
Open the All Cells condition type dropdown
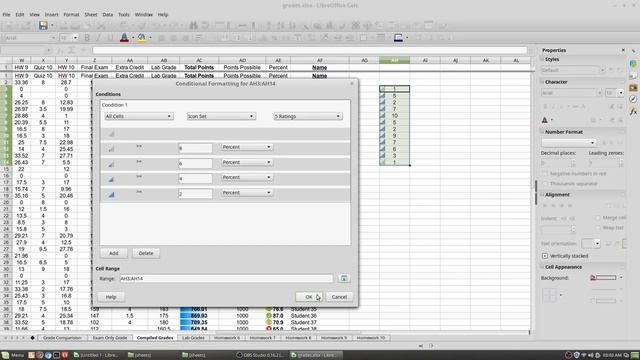pos(139,116)
